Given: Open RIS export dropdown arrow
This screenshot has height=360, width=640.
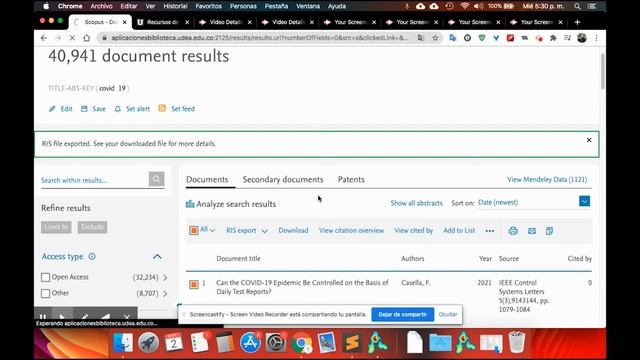Looking at the screenshot, I should pyautogui.click(x=264, y=231).
